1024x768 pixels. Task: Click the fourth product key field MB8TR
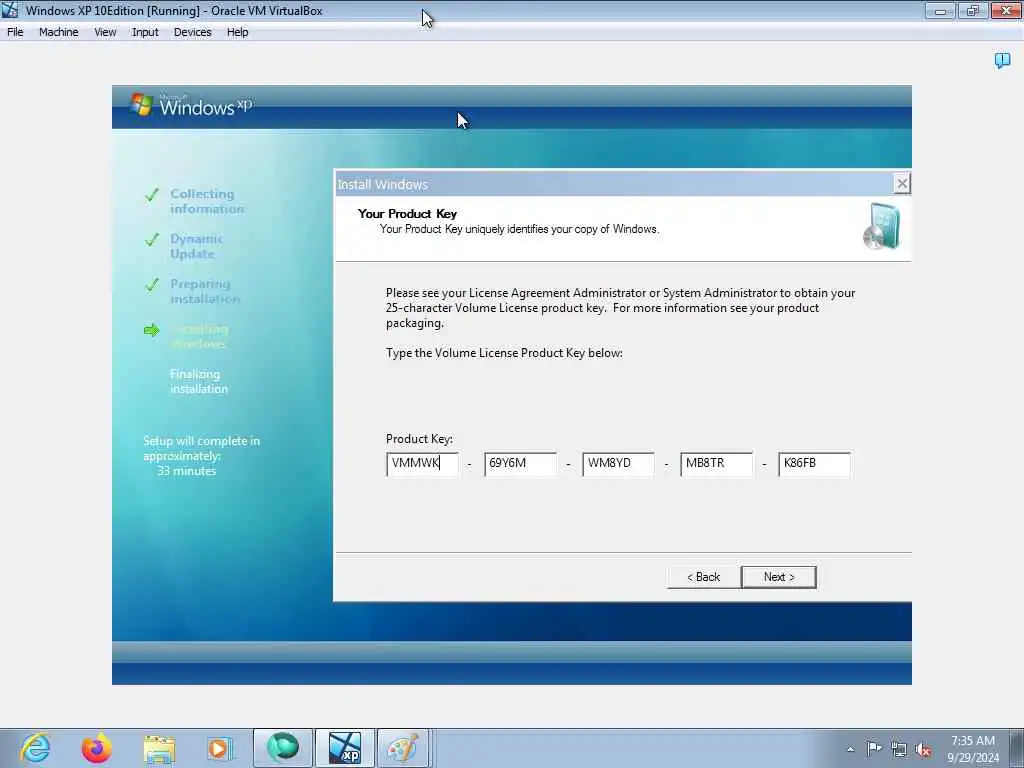(716, 464)
